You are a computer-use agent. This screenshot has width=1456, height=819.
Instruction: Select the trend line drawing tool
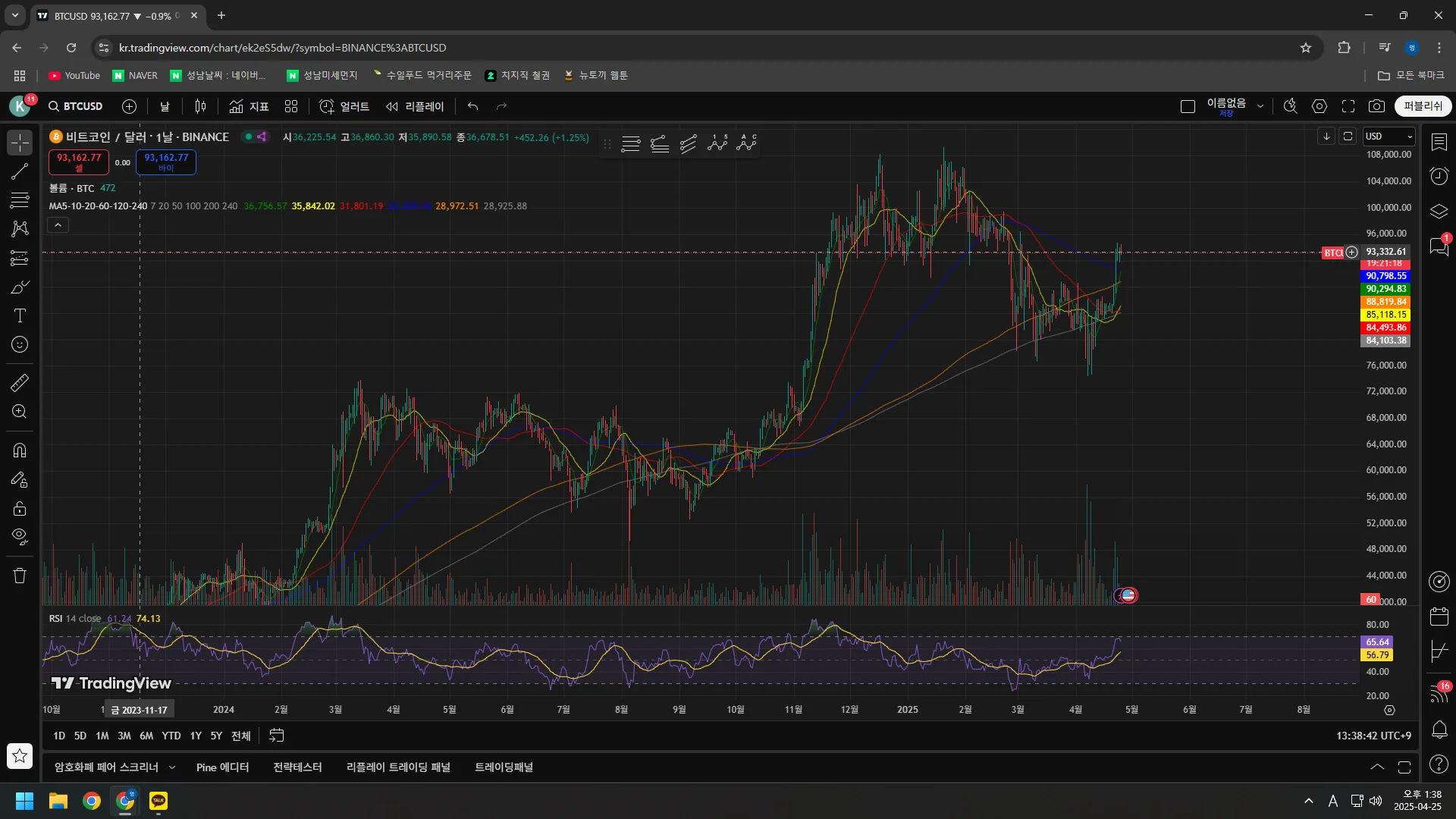(20, 171)
